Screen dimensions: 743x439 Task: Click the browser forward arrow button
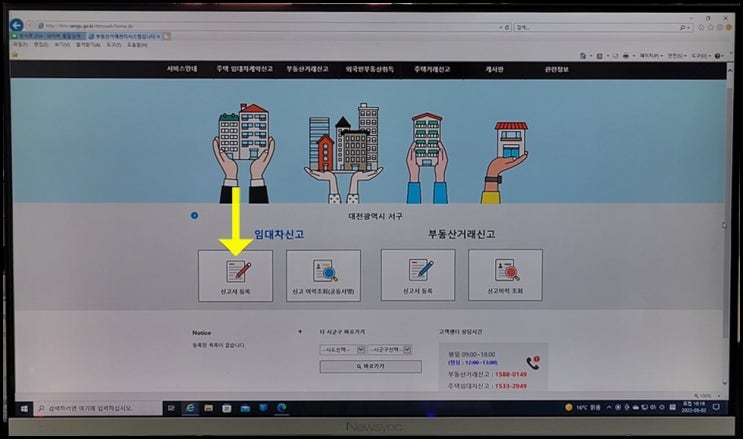point(31,26)
